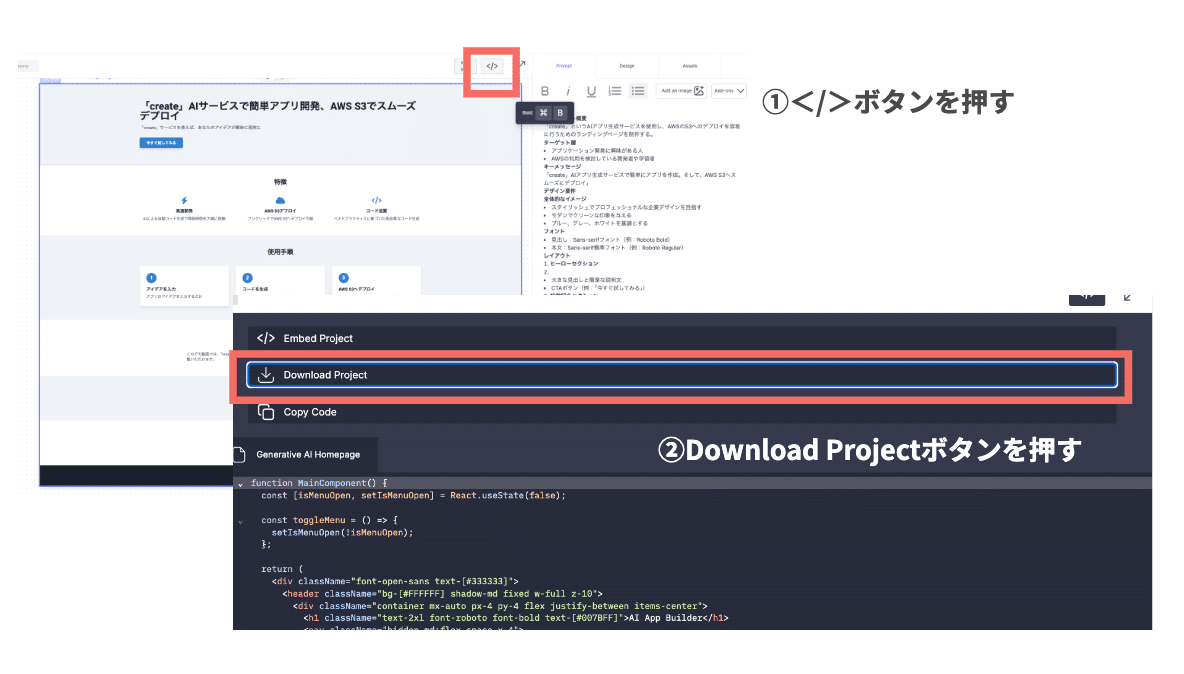
Task: Click the デザイン要件 heading in prompt text
Action: point(560,191)
